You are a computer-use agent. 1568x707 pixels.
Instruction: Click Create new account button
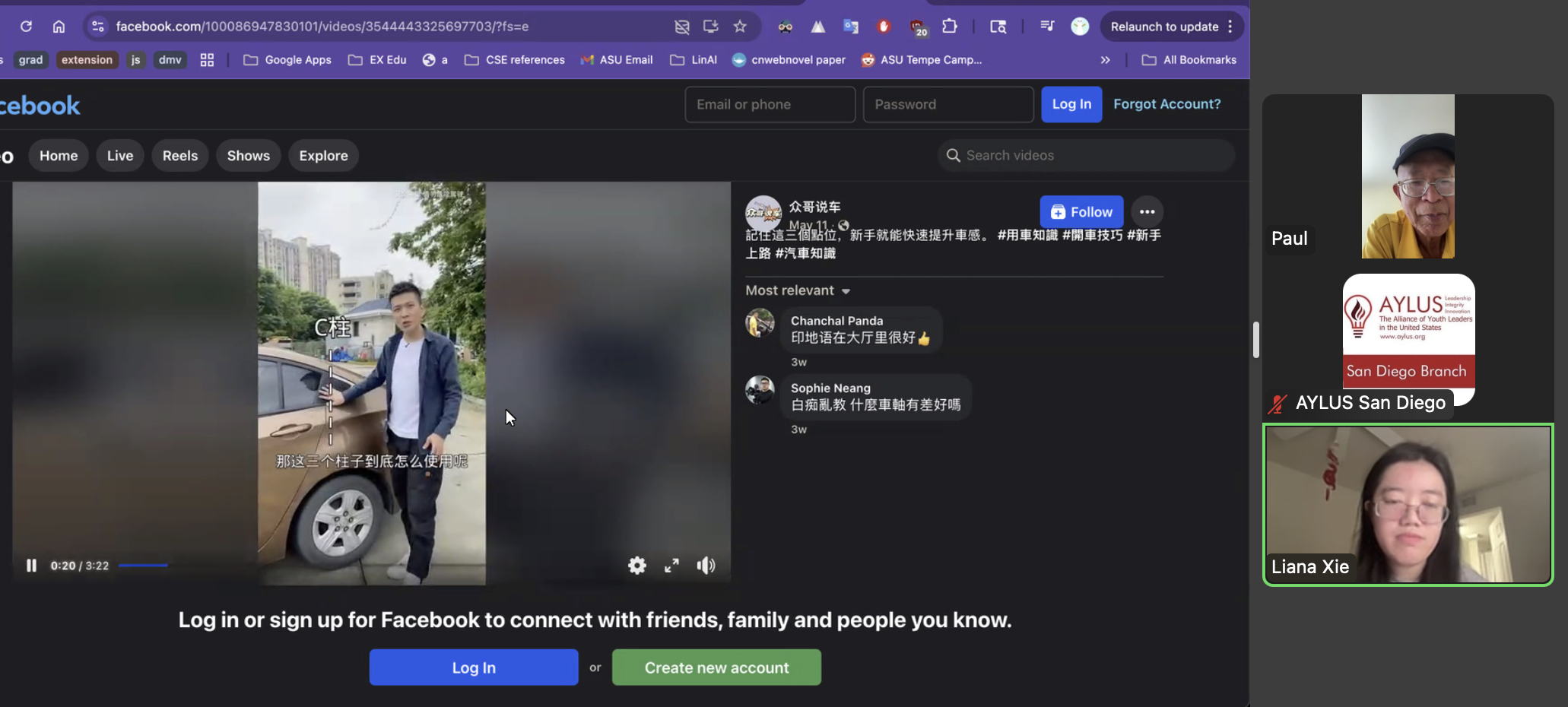(716, 667)
